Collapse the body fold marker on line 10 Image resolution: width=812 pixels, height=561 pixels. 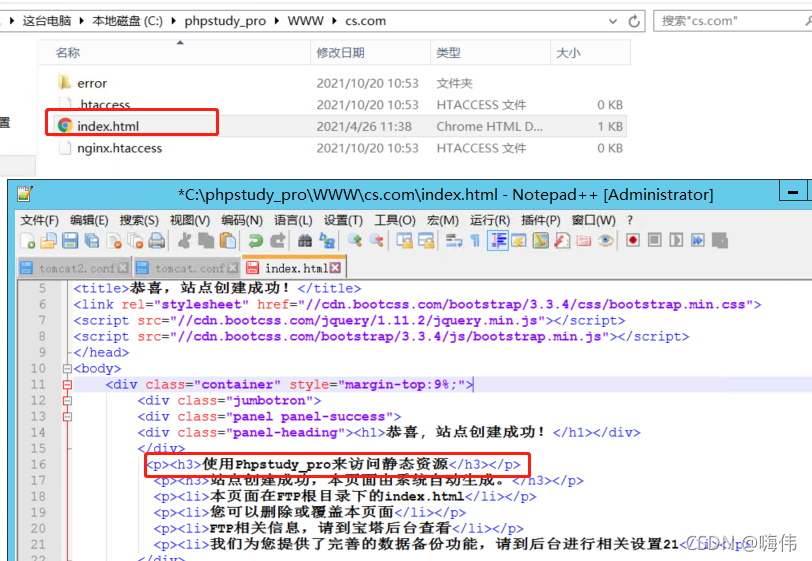67,369
